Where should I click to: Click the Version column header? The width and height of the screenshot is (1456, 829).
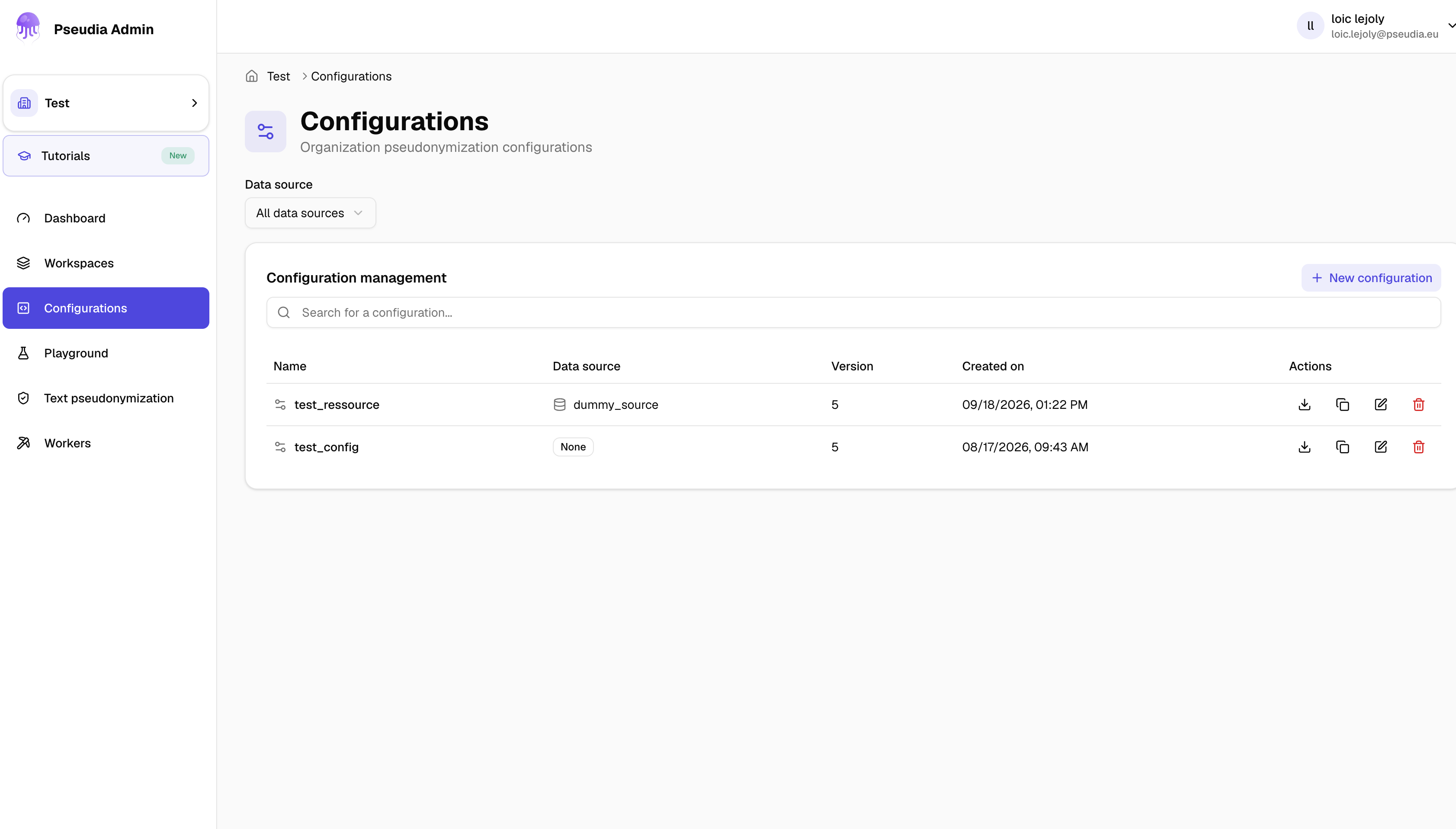852,366
